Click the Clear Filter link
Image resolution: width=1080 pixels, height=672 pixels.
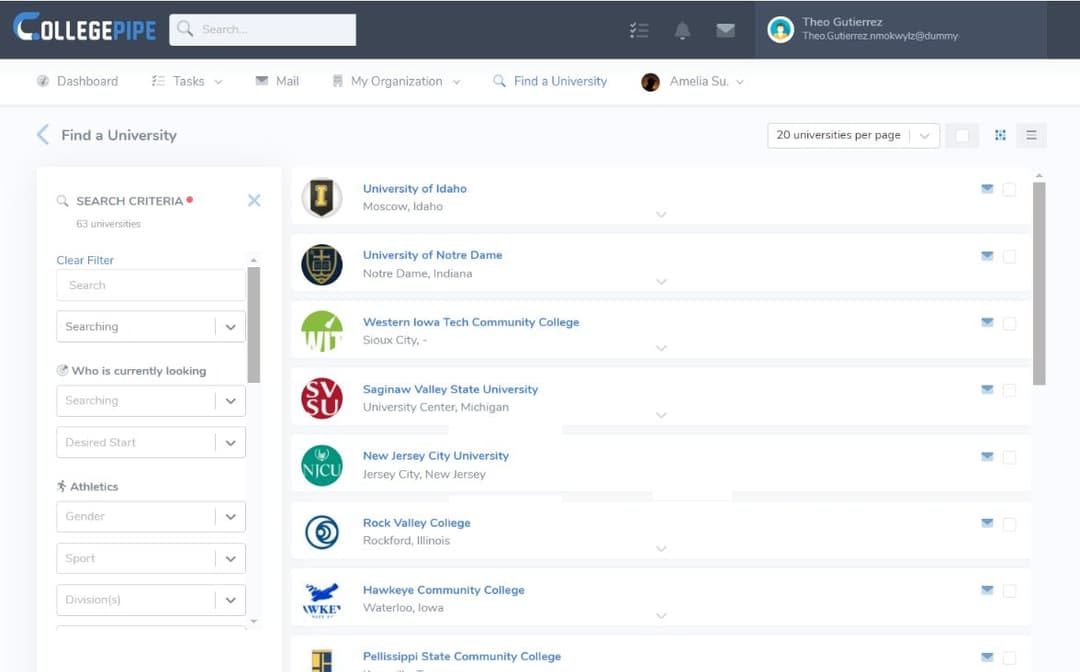[x=84, y=260]
